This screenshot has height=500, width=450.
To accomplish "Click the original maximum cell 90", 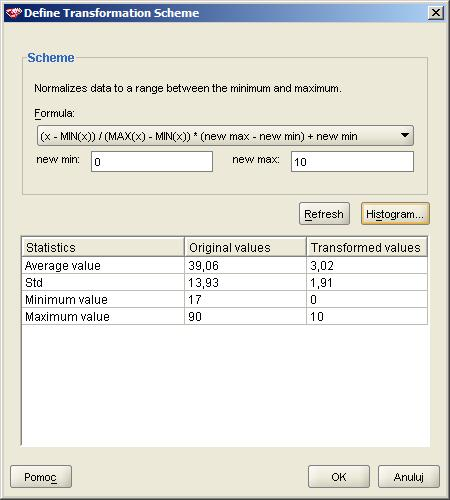I will coord(245,316).
